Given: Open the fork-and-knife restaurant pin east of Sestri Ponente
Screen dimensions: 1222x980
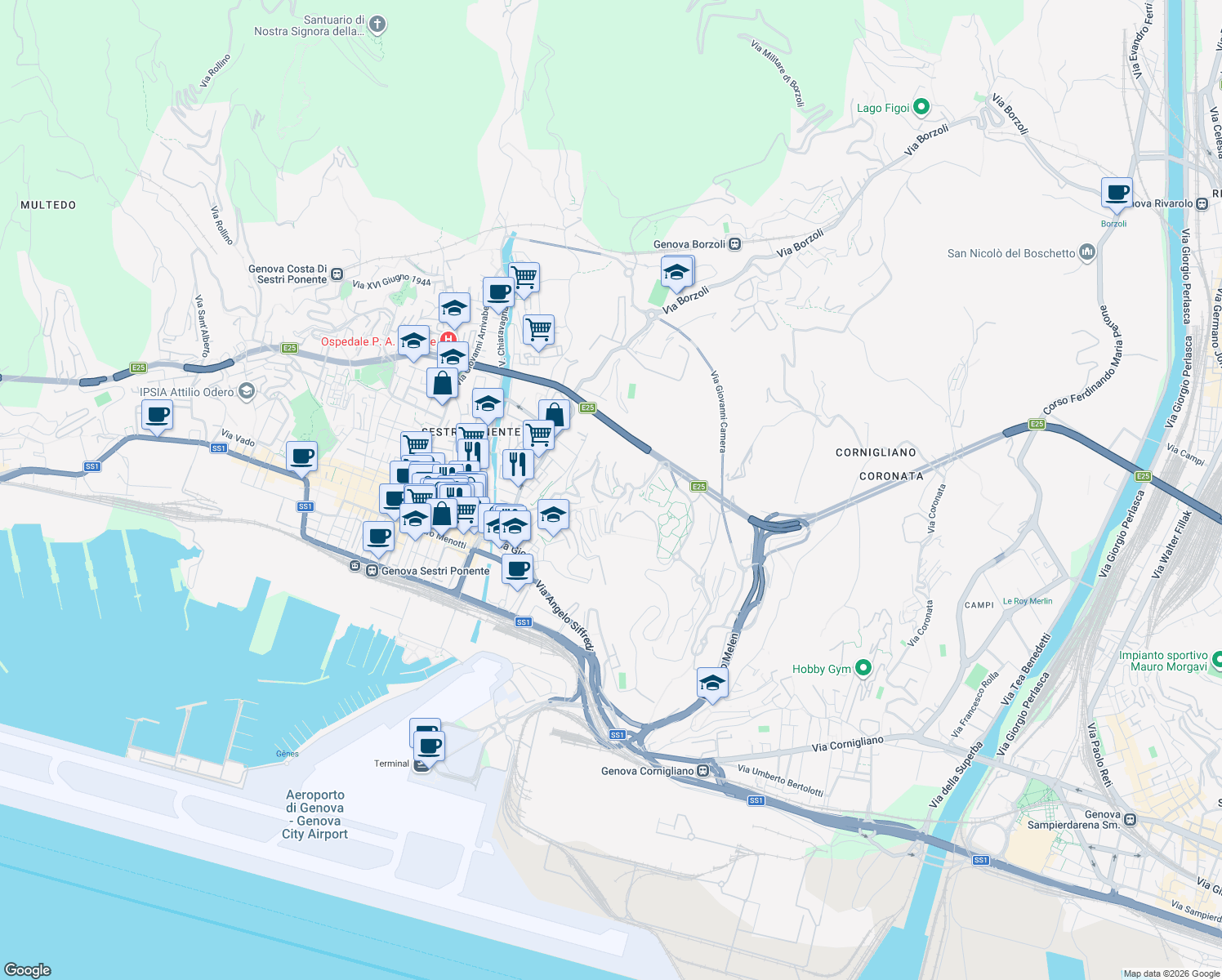Looking at the screenshot, I should 518,462.
